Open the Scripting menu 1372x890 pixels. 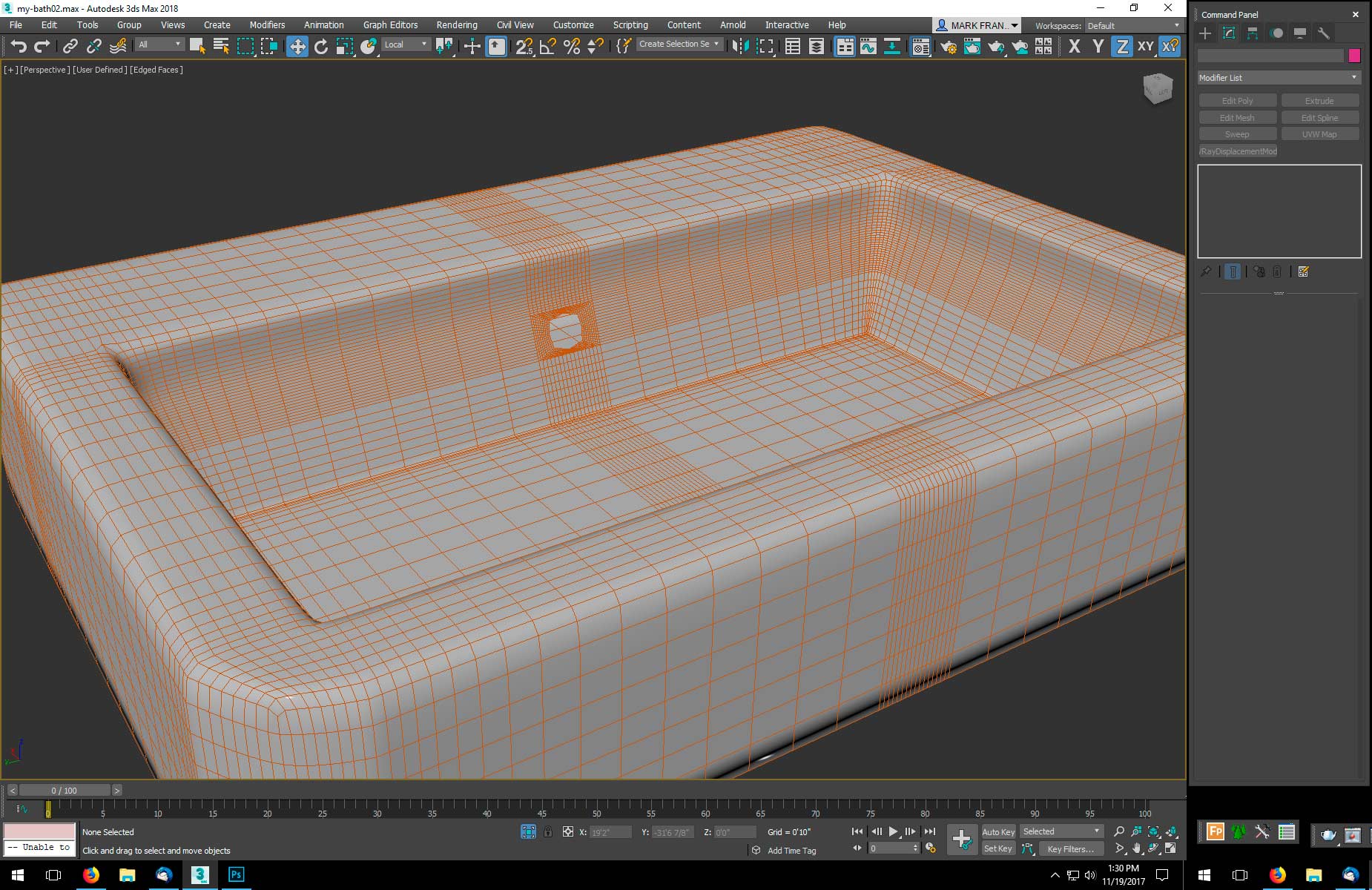(630, 24)
